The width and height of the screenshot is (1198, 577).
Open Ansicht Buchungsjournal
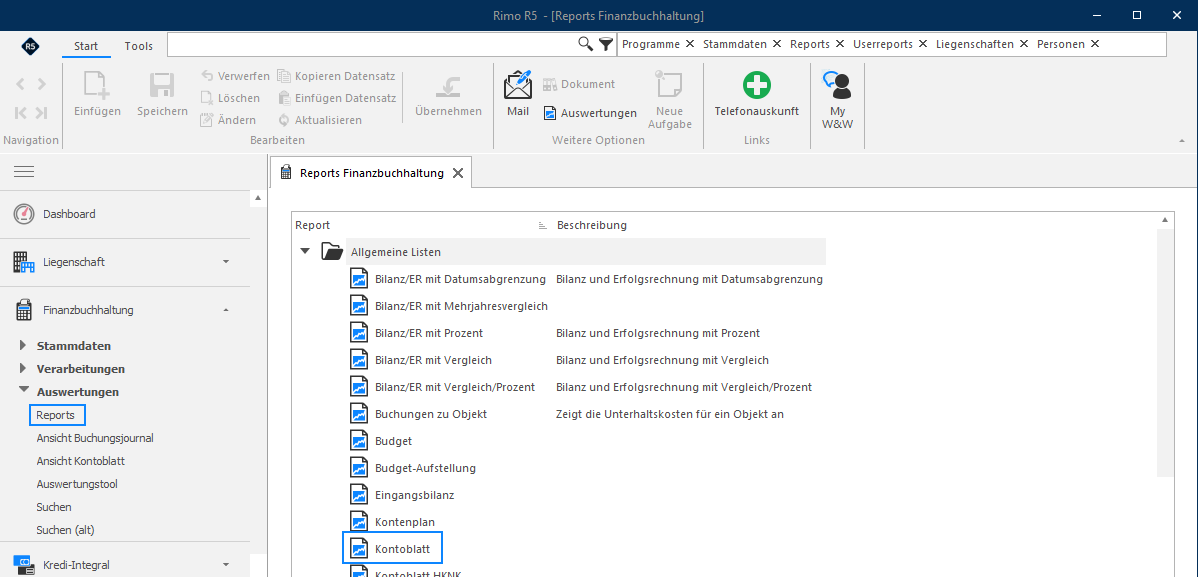coord(96,438)
